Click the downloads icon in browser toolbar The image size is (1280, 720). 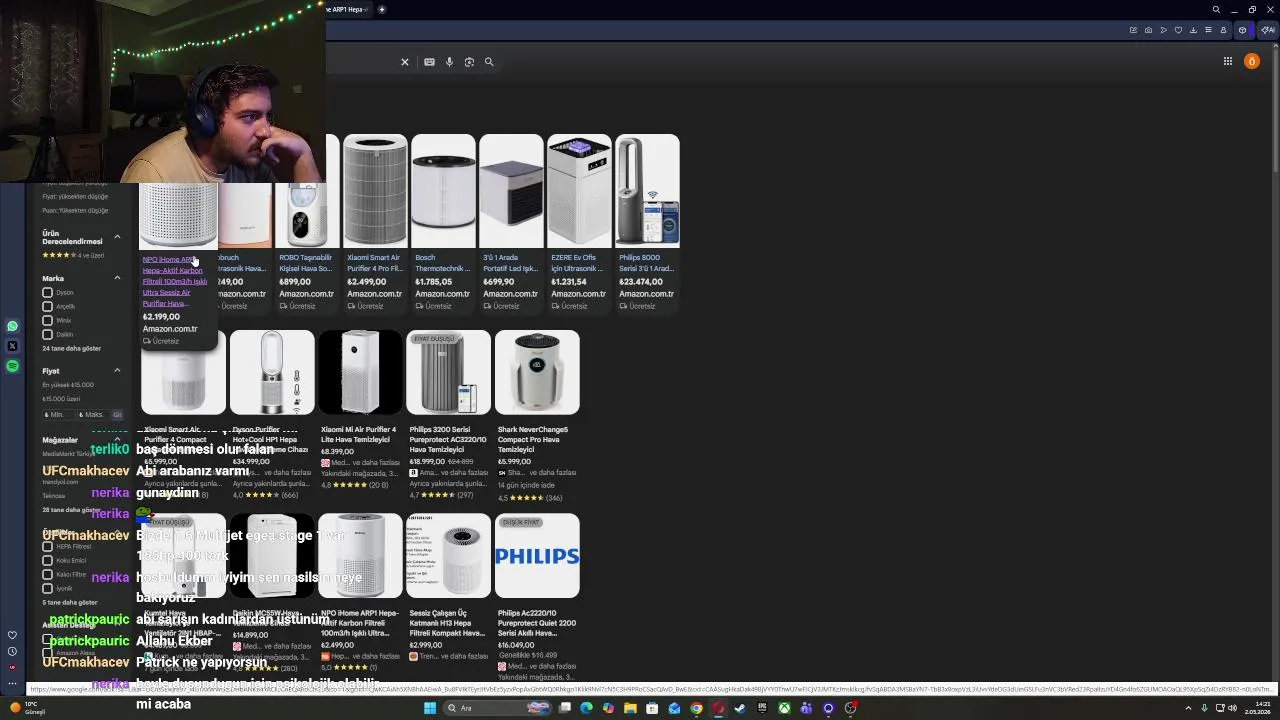1193,30
